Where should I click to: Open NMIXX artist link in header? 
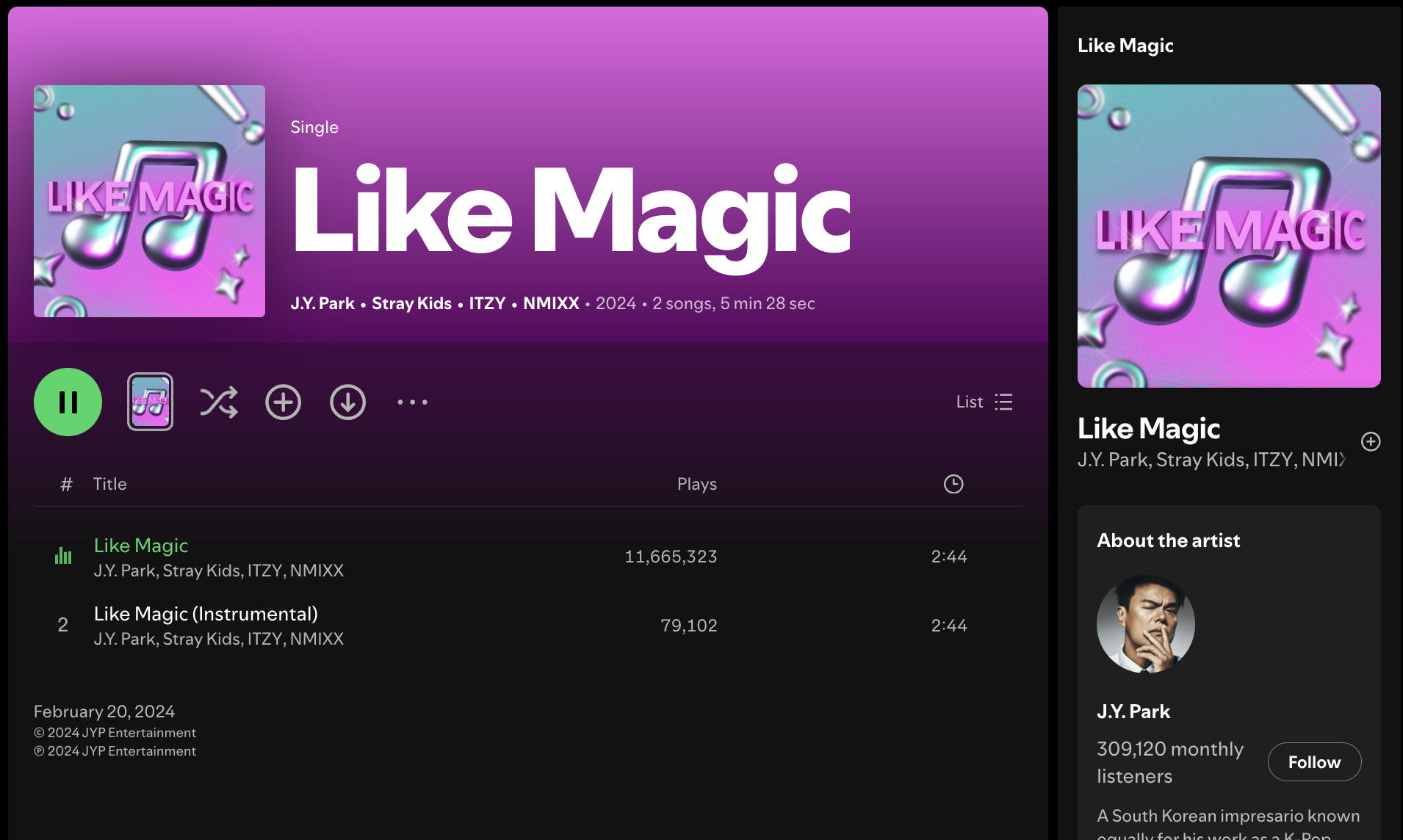pos(551,303)
